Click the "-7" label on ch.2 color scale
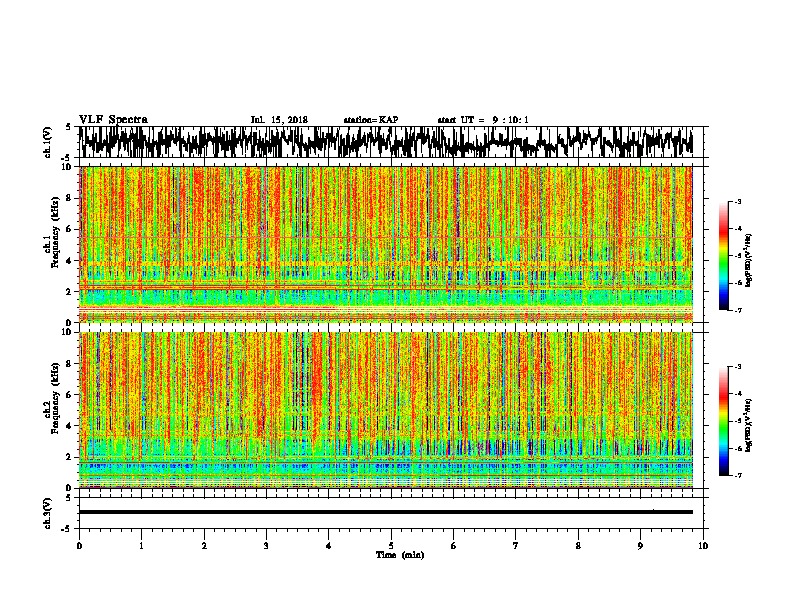Viewport: 792px width, 612px height. (x=738, y=475)
